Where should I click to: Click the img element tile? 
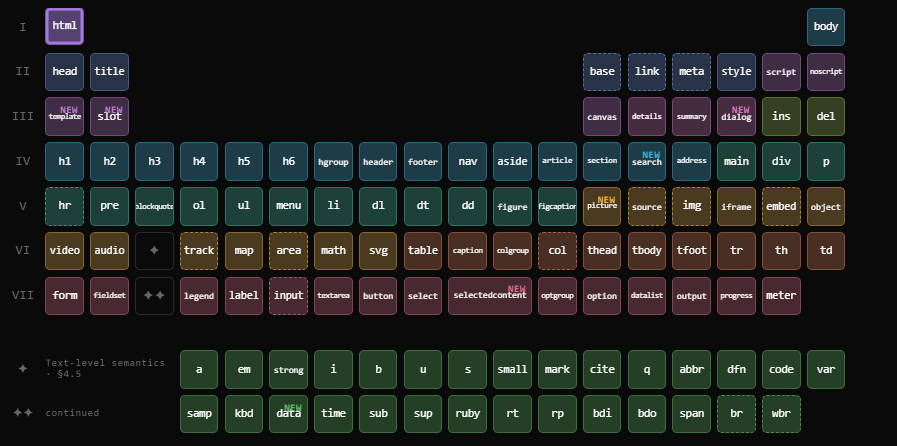(692, 206)
